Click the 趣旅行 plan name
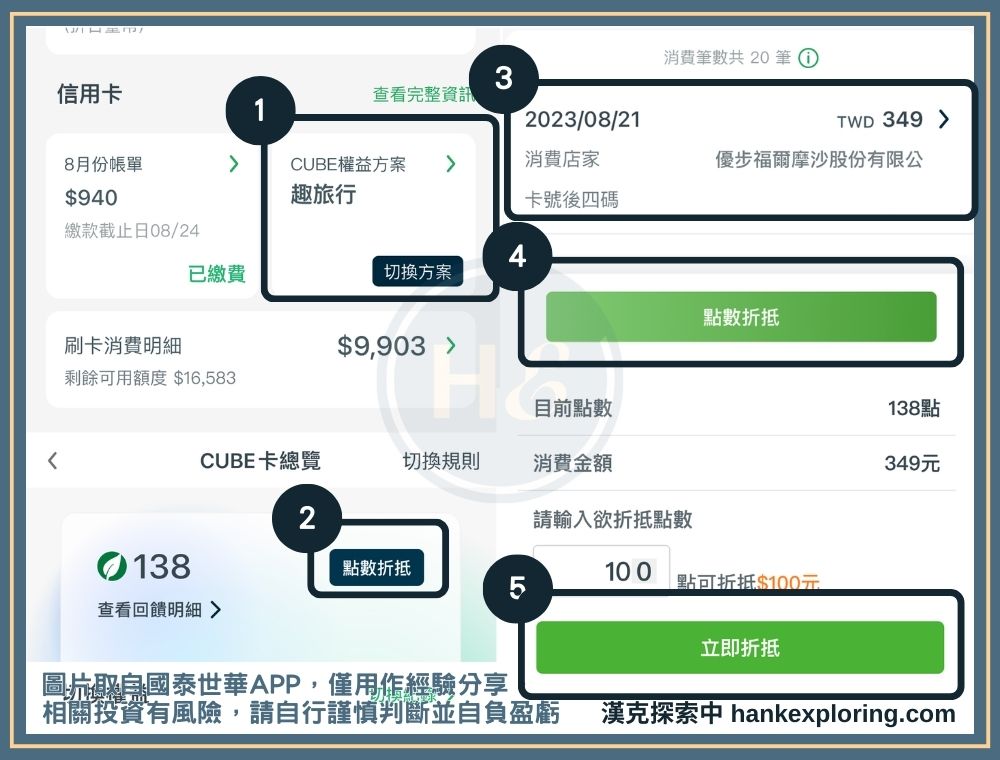This screenshot has width=1000, height=760. point(323,194)
